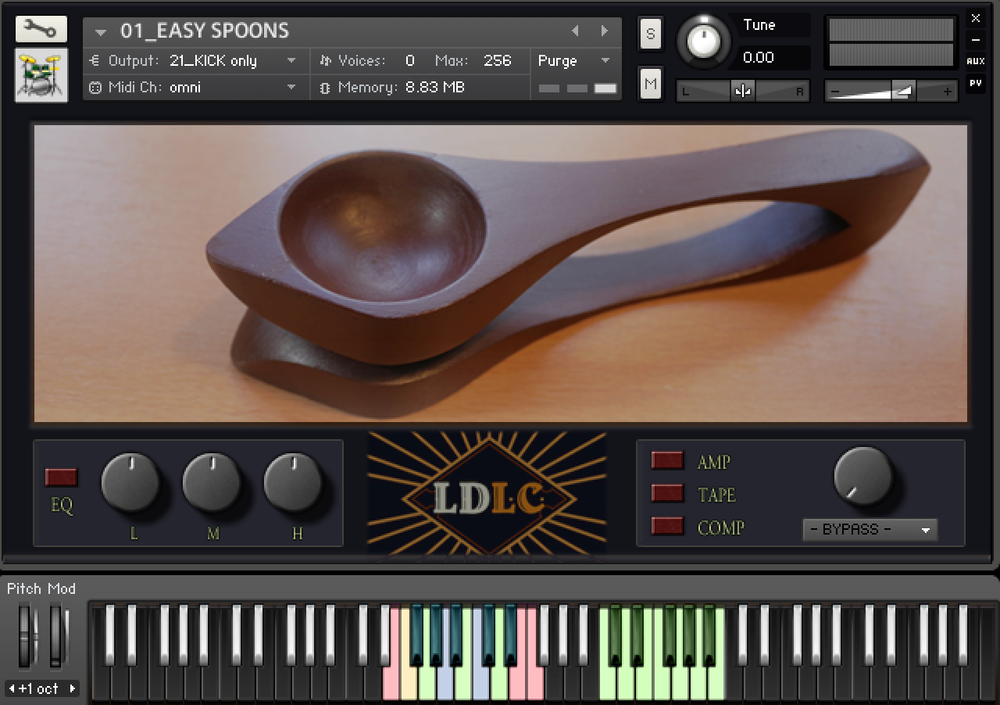This screenshot has width=1000, height=705.
Task: Solo the instrument with the S button
Action: pos(650,33)
